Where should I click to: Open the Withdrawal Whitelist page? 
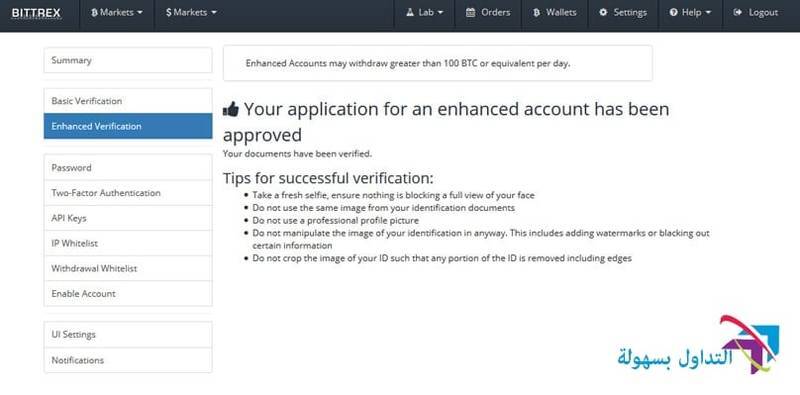128,268
